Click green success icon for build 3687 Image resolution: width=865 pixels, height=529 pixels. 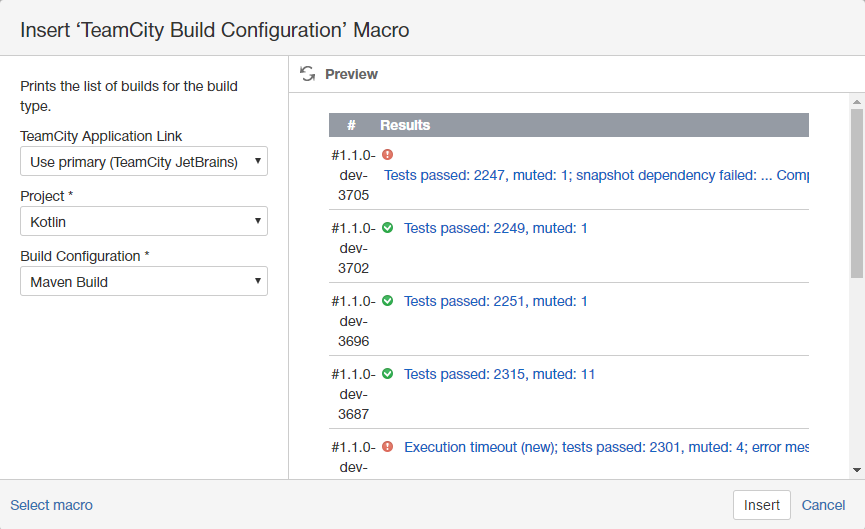[387, 374]
